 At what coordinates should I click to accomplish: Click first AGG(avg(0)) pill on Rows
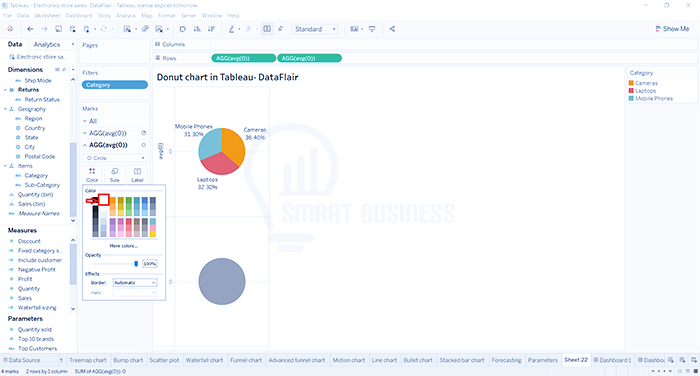click(x=243, y=58)
